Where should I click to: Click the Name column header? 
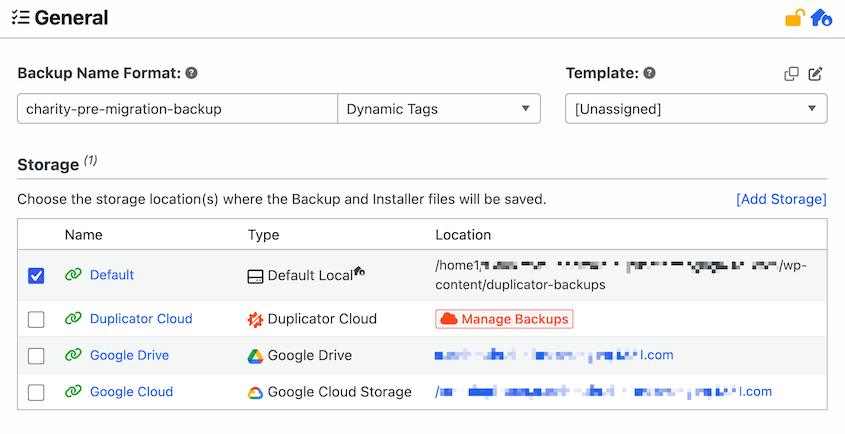[x=84, y=235]
